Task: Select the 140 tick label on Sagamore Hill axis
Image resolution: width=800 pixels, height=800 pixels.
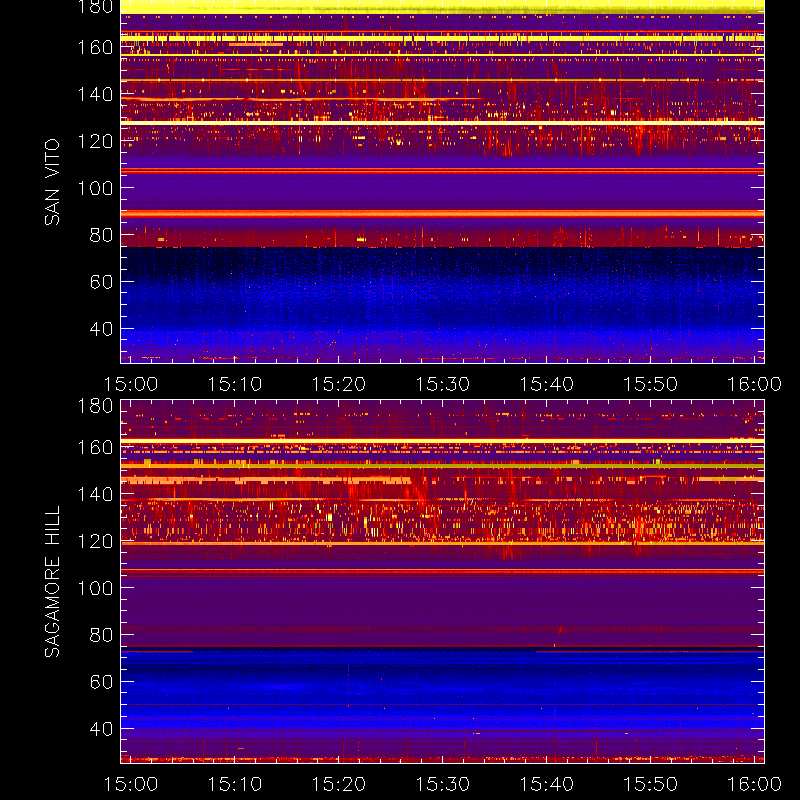Action: (x=95, y=494)
